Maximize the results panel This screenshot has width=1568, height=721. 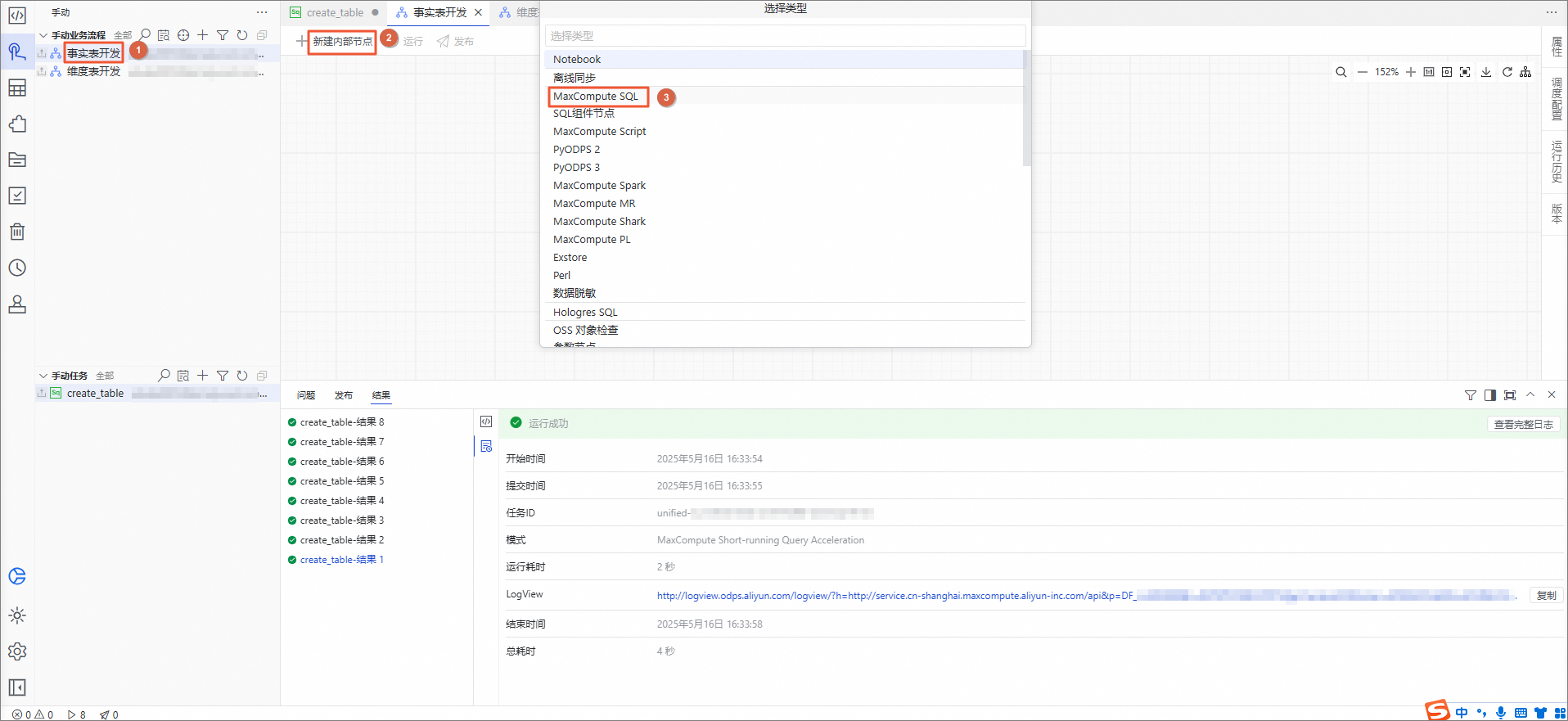click(x=1510, y=395)
